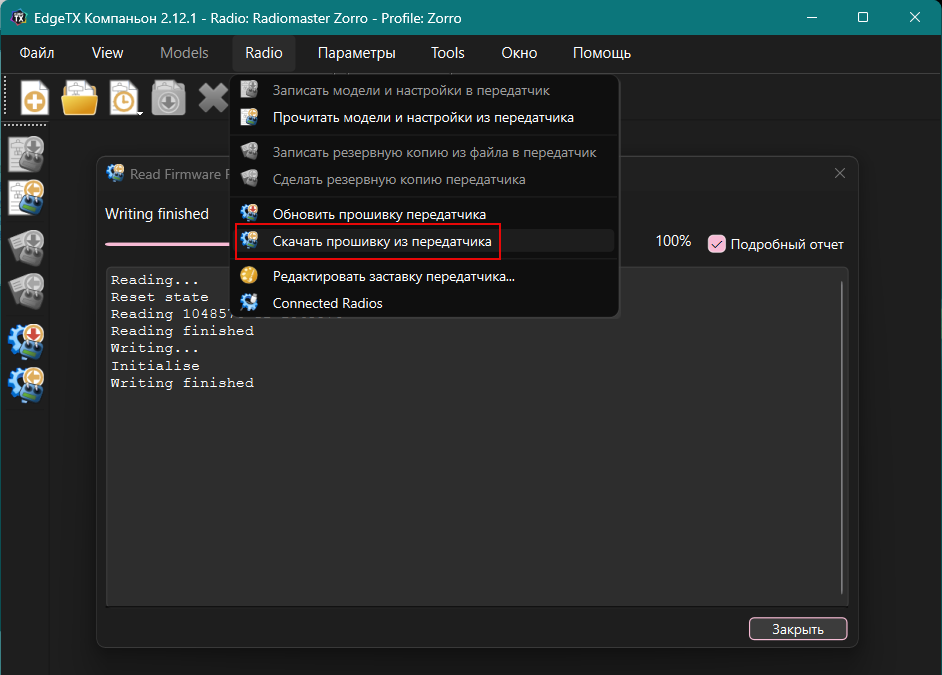Image resolution: width=942 pixels, height=675 pixels.
Task: Click the 100% progress value
Action: click(673, 241)
